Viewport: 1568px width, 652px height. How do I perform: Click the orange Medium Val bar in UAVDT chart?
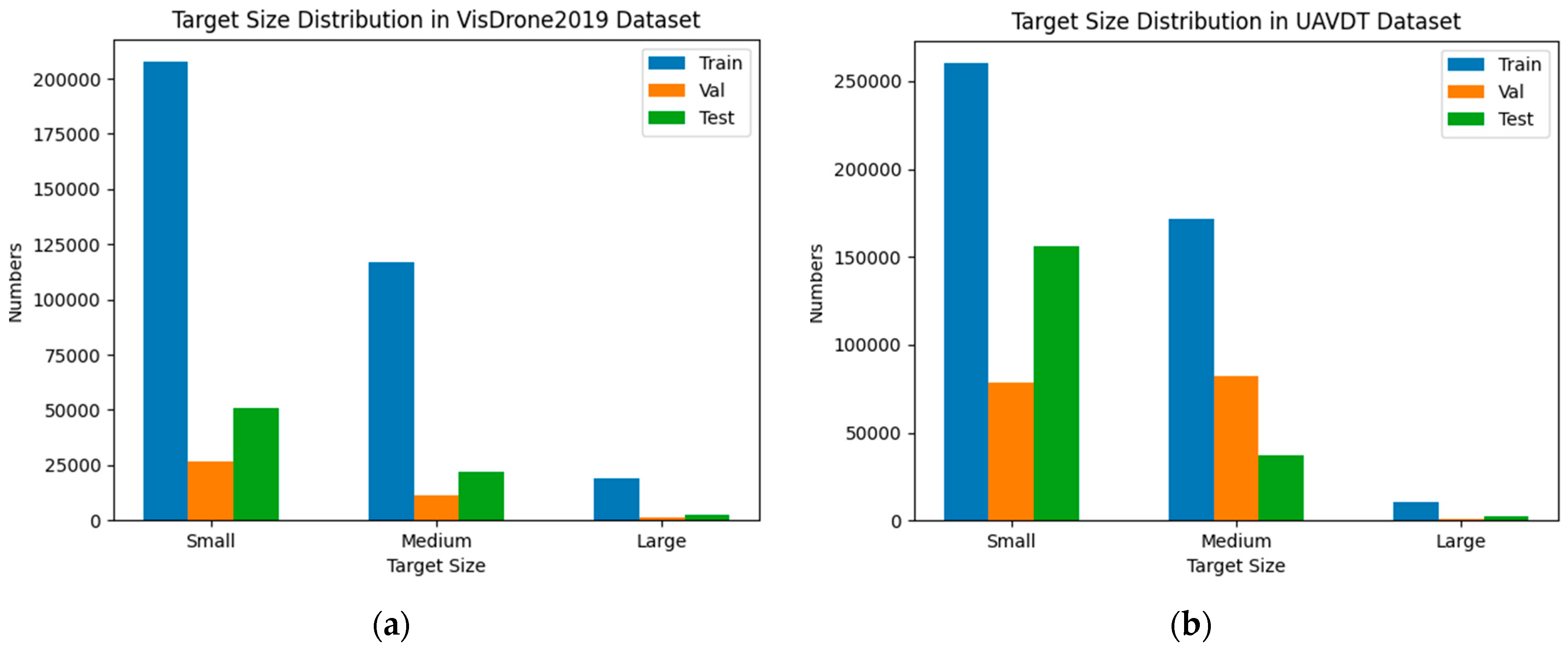1236,449
